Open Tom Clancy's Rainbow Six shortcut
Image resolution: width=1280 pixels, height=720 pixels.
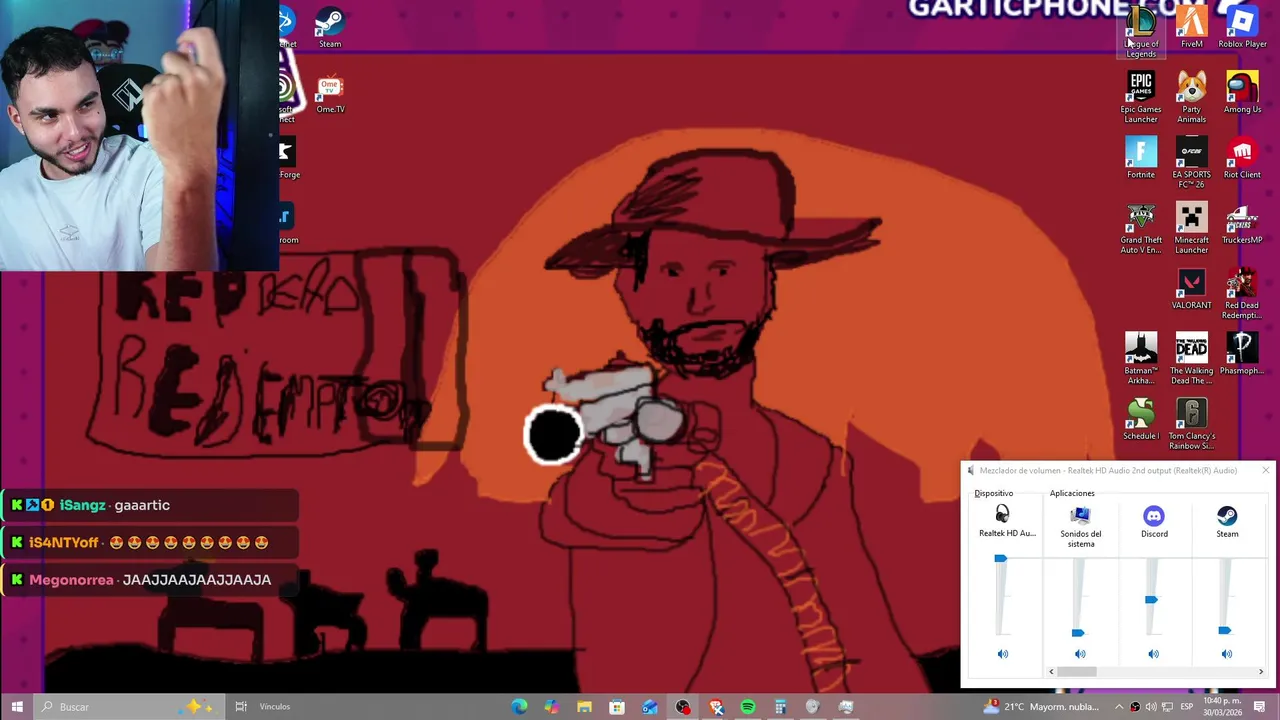tap(1191, 424)
